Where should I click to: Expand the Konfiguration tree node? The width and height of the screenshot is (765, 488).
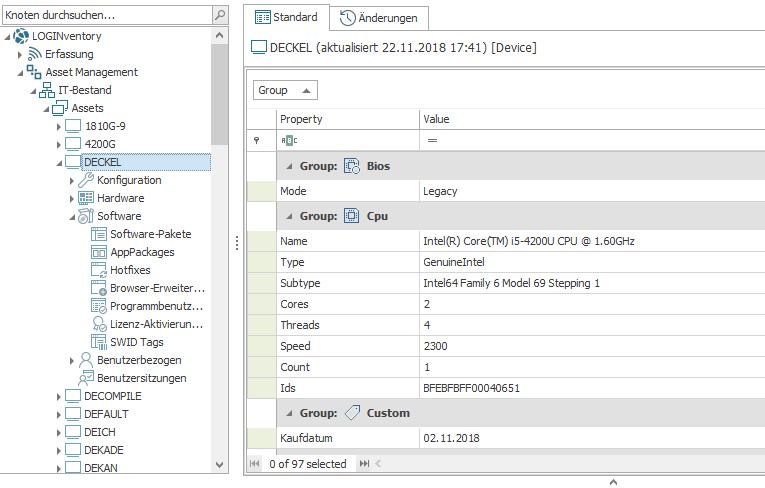click(72, 181)
